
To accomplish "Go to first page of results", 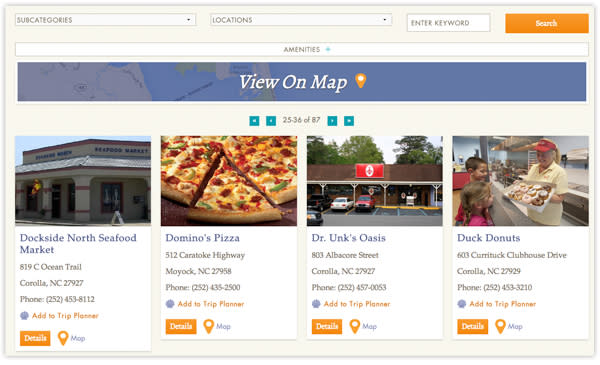I will tap(254, 121).
